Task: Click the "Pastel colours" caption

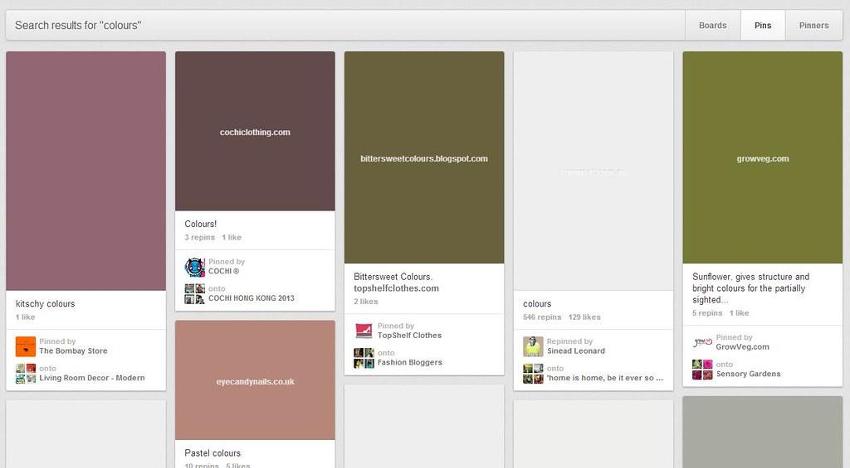Action: tap(212, 453)
